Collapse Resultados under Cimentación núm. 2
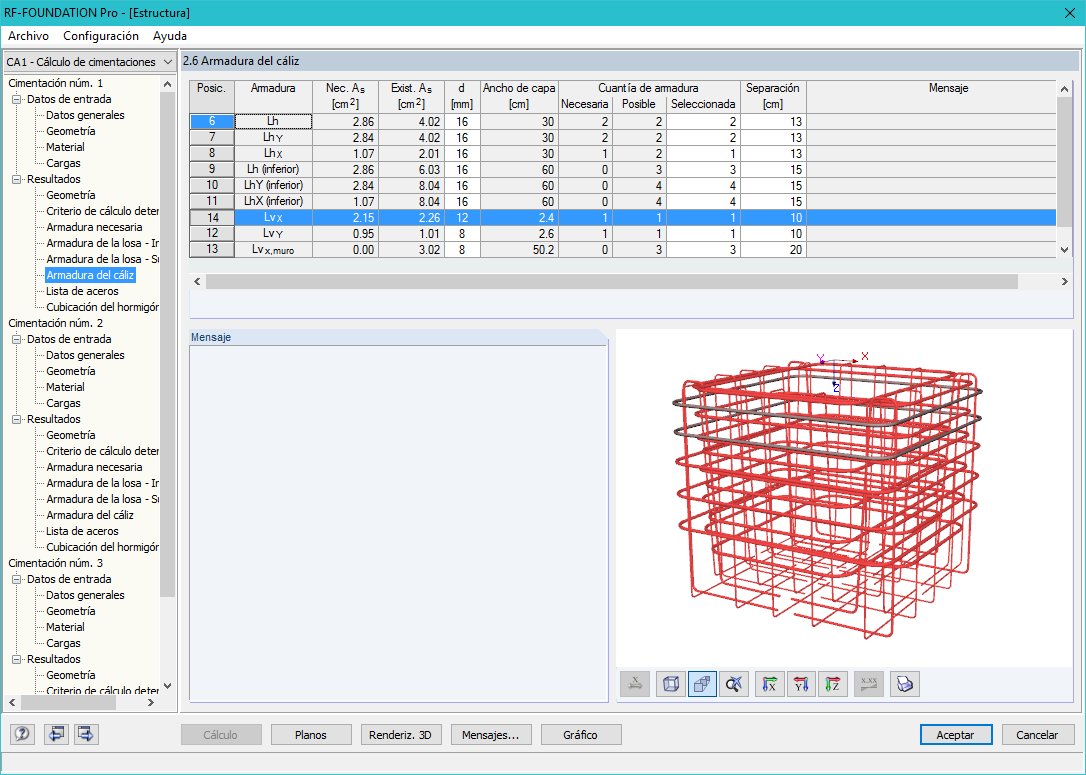Image resolution: width=1086 pixels, height=775 pixels. (x=17, y=419)
